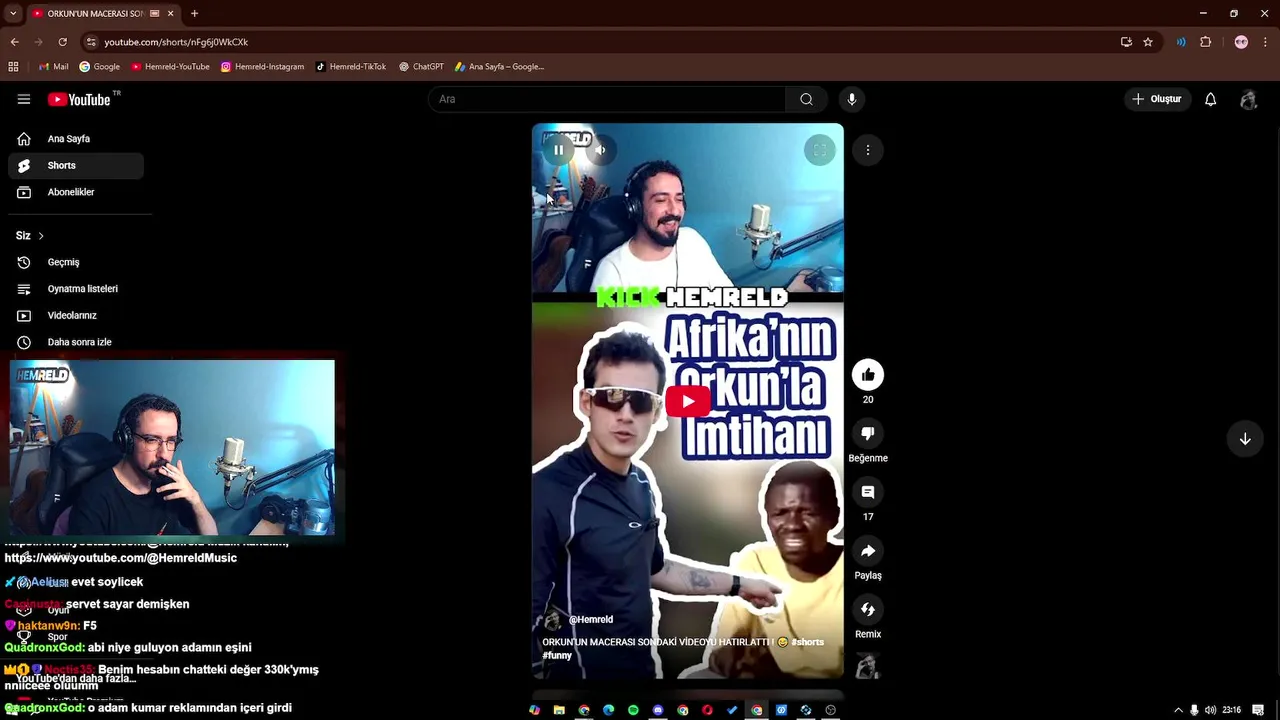
Task: Open Geçmiş history page
Action: pos(76,262)
